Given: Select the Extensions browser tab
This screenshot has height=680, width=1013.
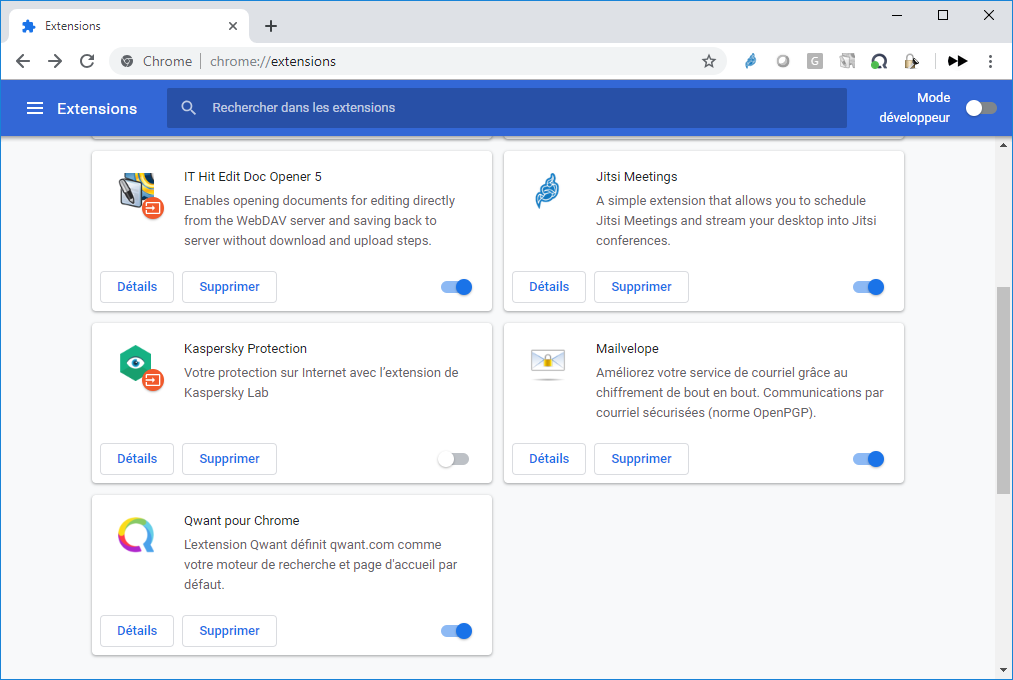Looking at the screenshot, I should tap(125, 26).
